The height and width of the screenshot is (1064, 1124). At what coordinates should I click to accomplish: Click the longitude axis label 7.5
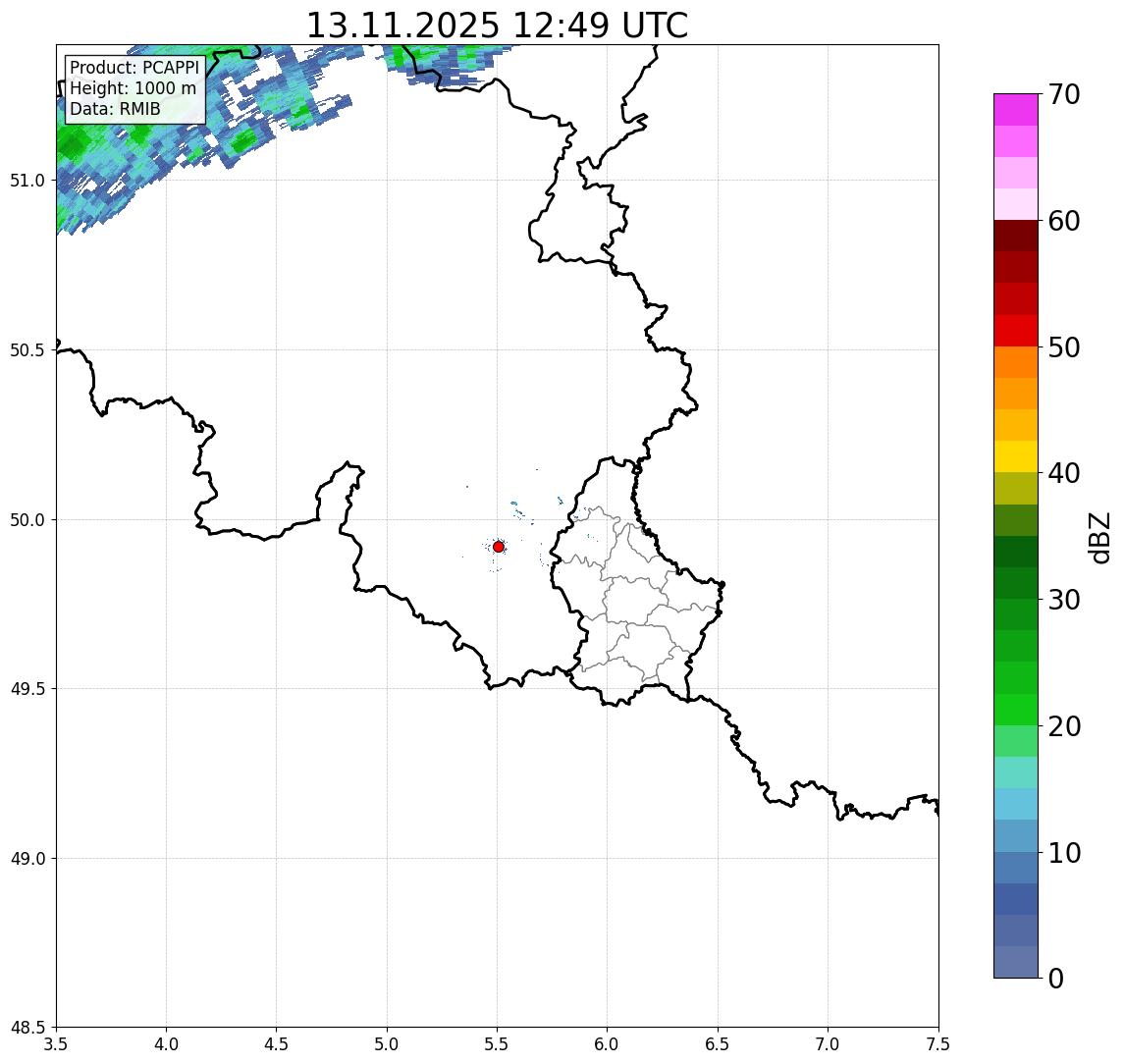pos(938,1044)
